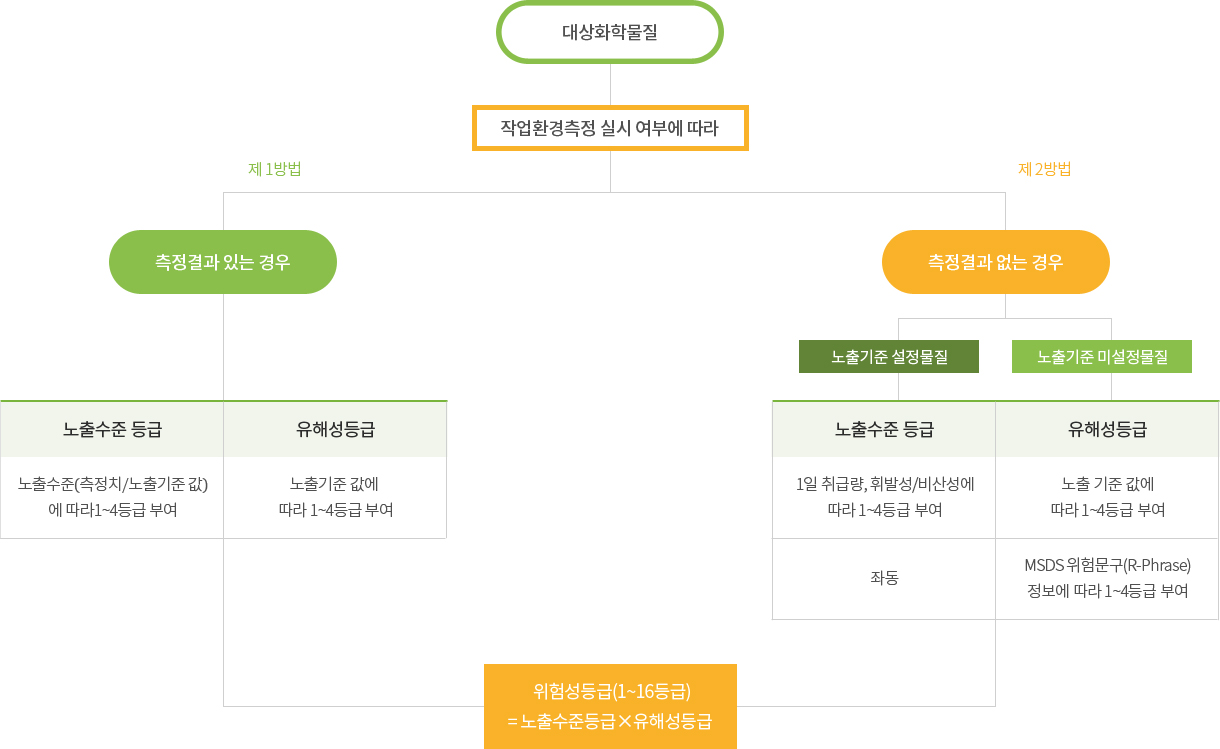This screenshot has height=749, width=1220.
Task: Select the green 측정결과 있는 경우 pill
Action: pos(223,262)
